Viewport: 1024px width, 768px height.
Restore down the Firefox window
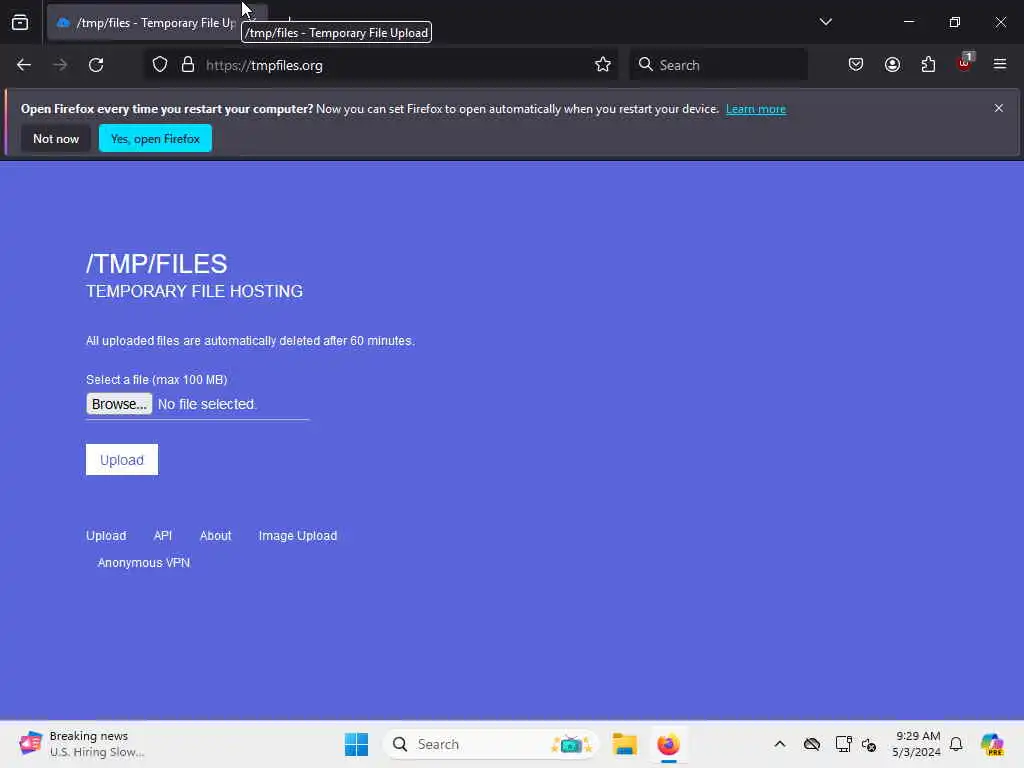[955, 22]
